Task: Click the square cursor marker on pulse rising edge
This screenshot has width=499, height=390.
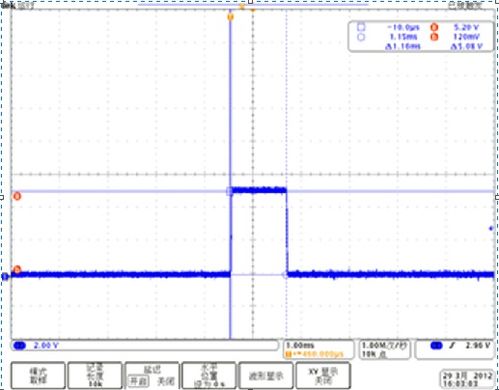Action: tap(229, 191)
